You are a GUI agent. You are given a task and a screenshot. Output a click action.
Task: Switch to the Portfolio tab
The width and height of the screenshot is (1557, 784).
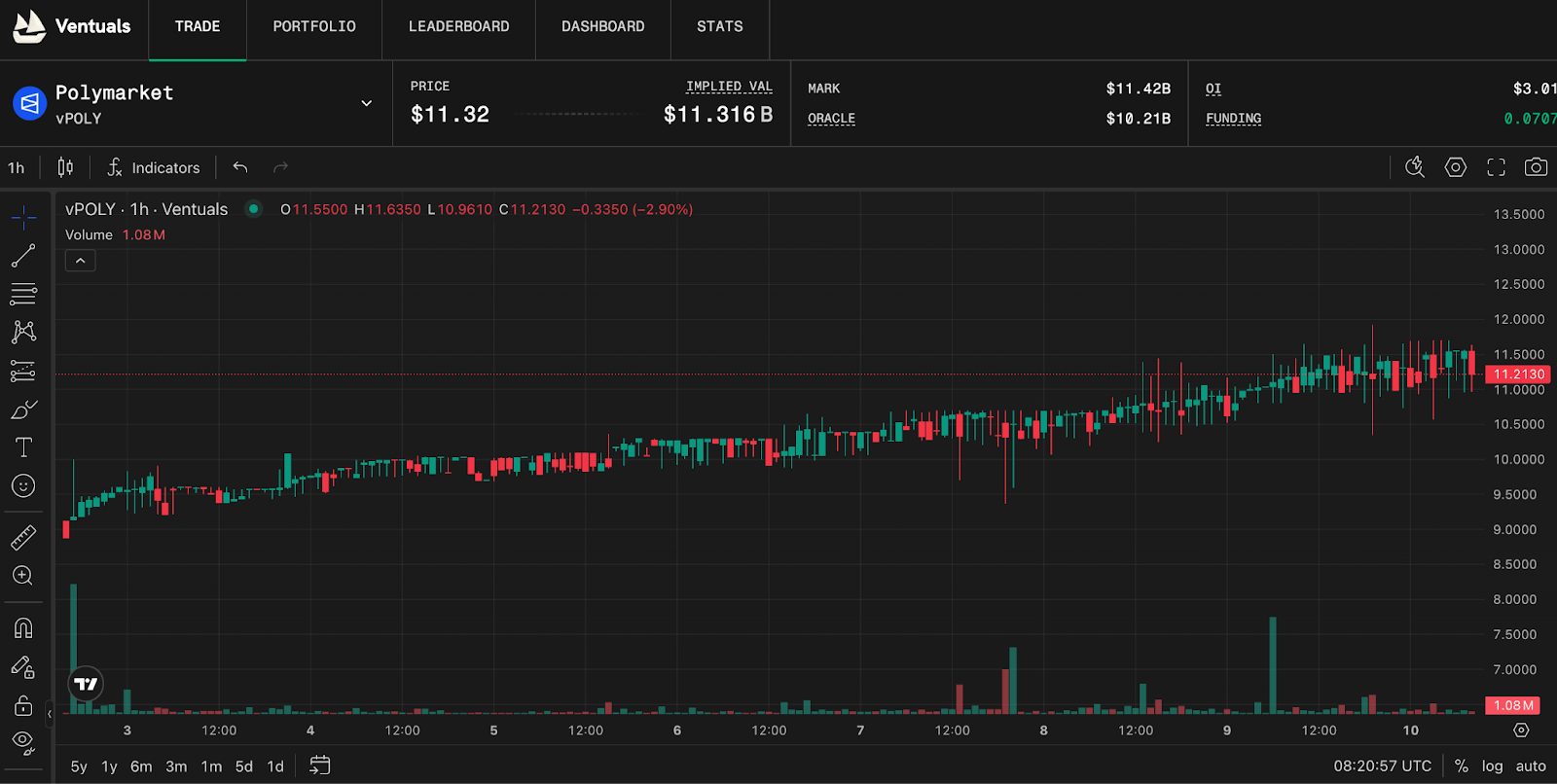(x=313, y=27)
